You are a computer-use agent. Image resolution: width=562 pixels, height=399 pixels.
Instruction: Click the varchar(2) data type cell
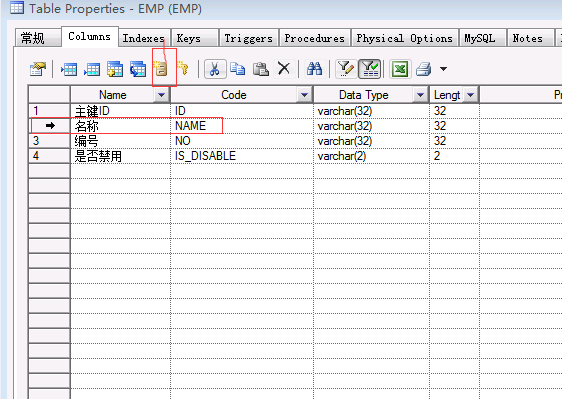(x=371, y=156)
